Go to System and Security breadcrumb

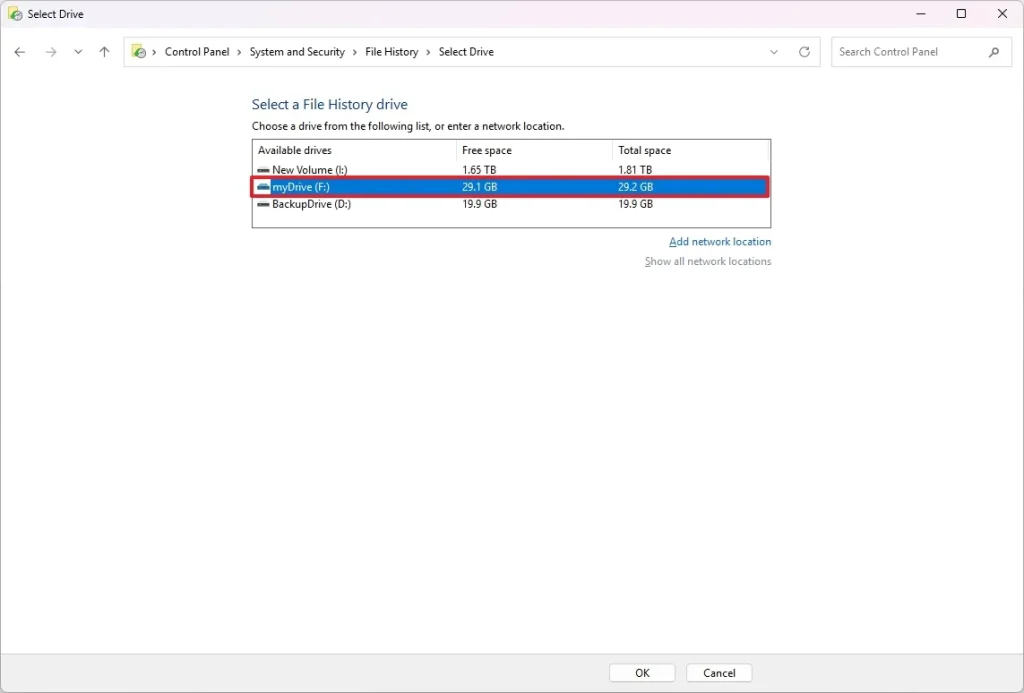(x=297, y=52)
